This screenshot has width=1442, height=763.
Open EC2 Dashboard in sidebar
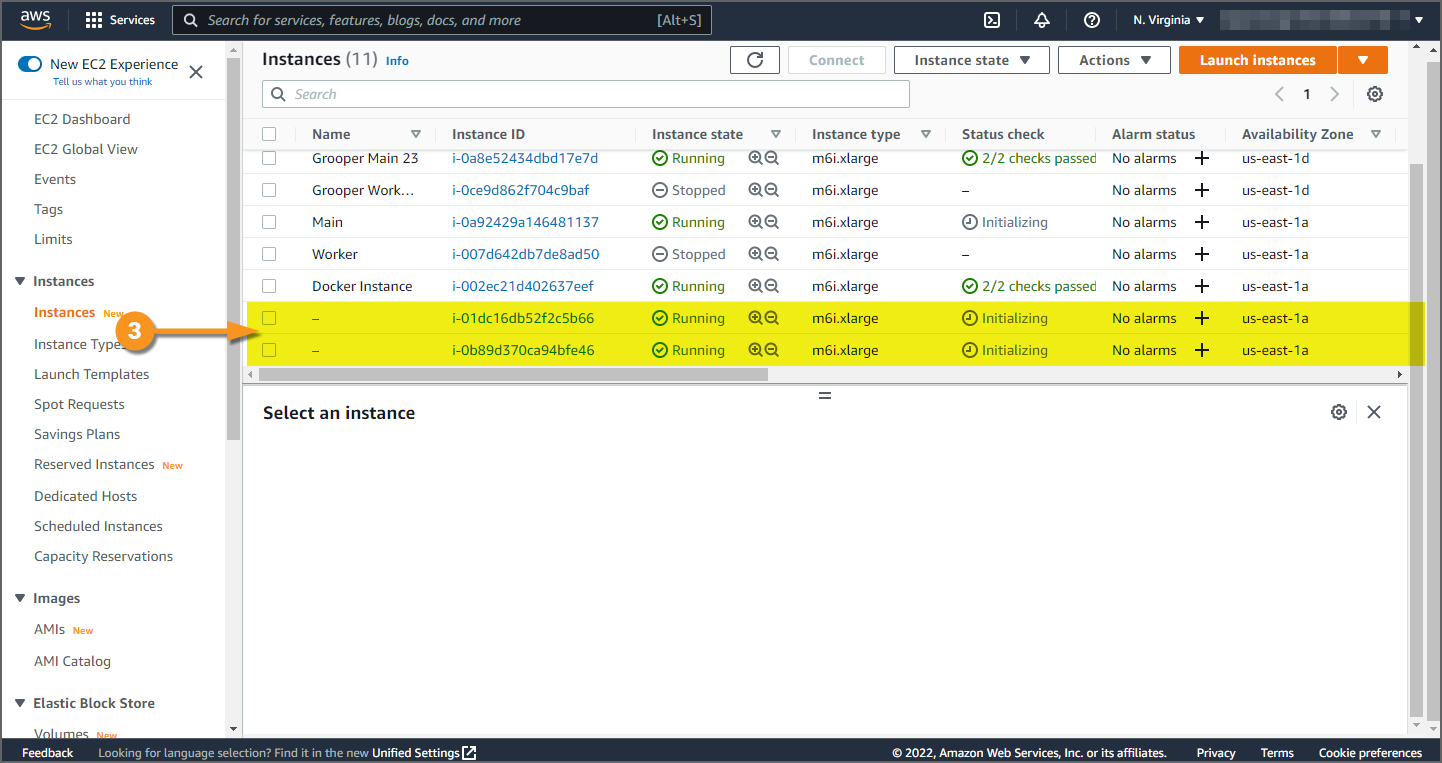point(82,119)
